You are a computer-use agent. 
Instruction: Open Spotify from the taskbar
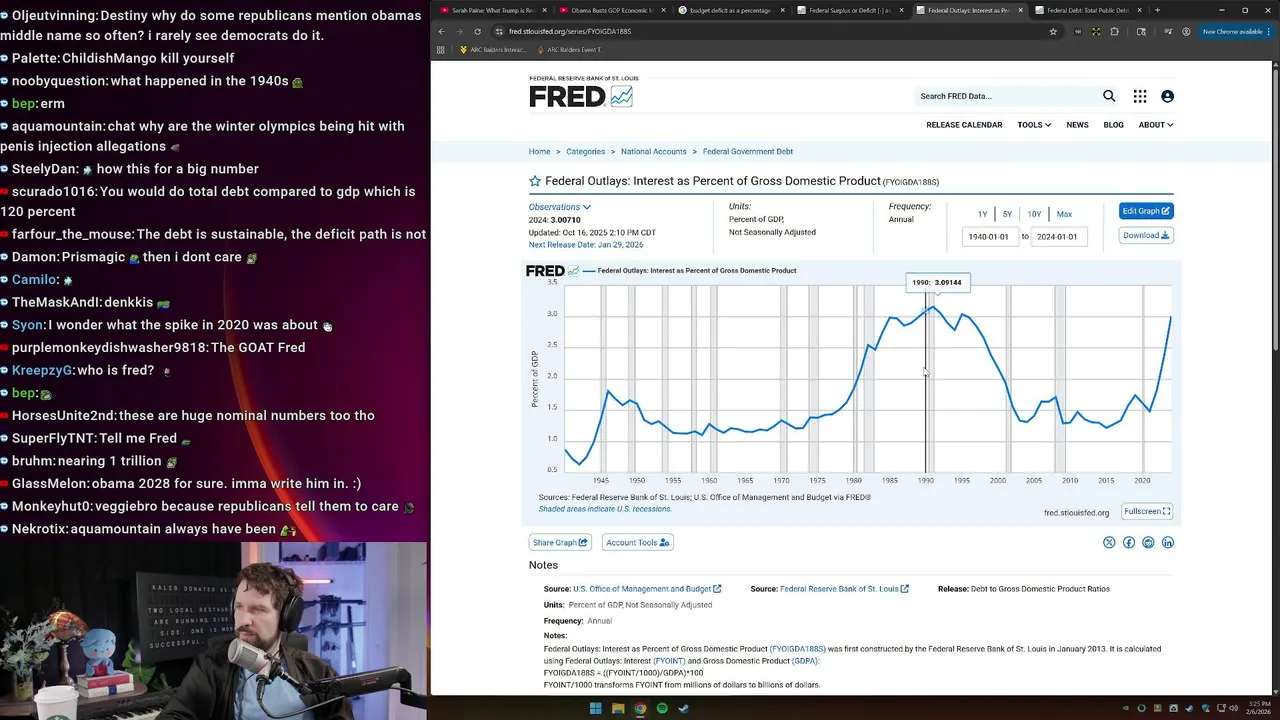coord(662,708)
